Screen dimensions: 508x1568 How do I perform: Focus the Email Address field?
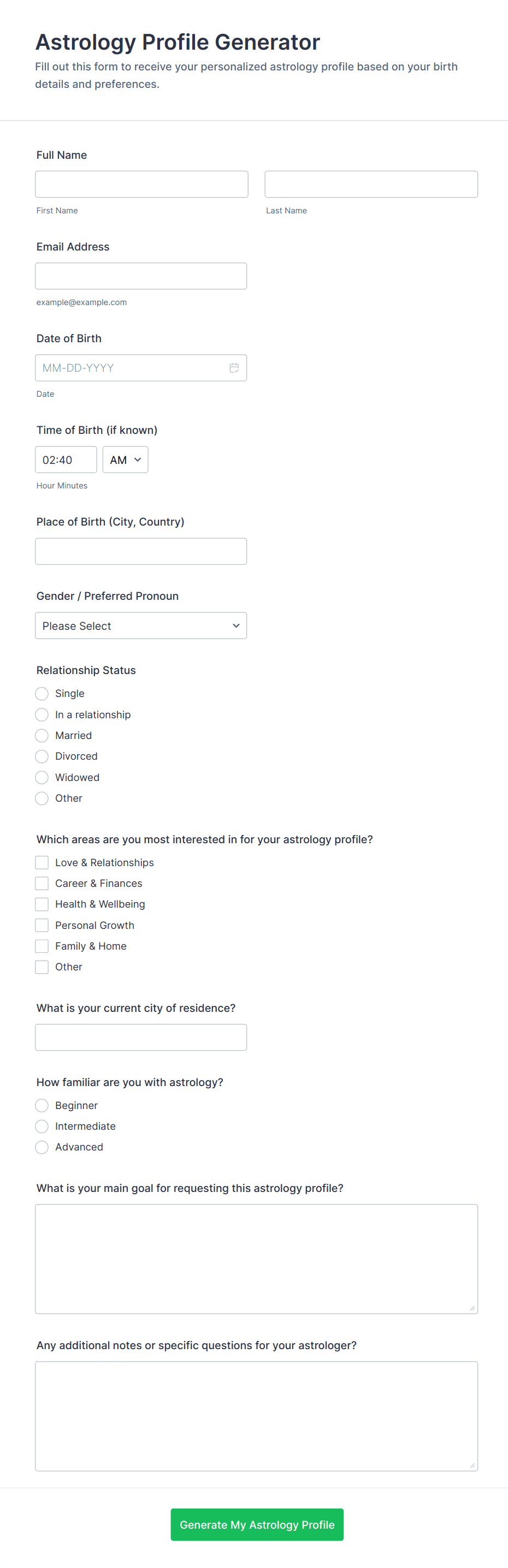pos(141,276)
